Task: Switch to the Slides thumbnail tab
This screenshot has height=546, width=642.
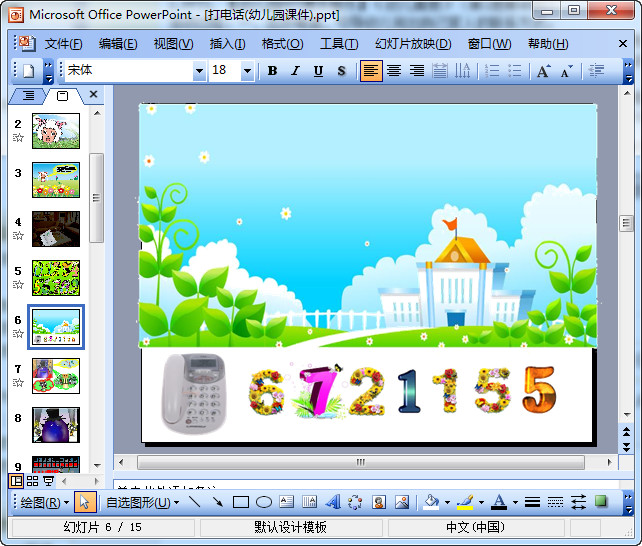Action: pos(62,96)
